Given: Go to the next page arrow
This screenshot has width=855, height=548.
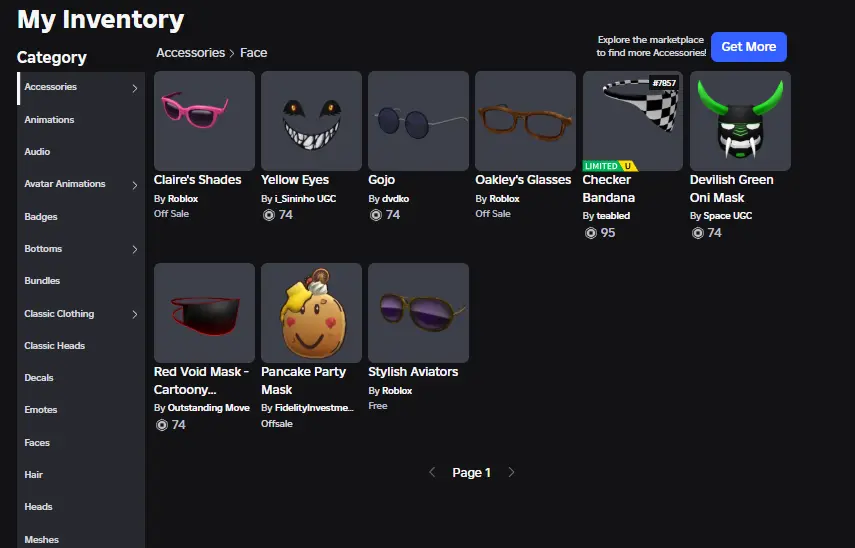Looking at the screenshot, I should click(511, 472).
